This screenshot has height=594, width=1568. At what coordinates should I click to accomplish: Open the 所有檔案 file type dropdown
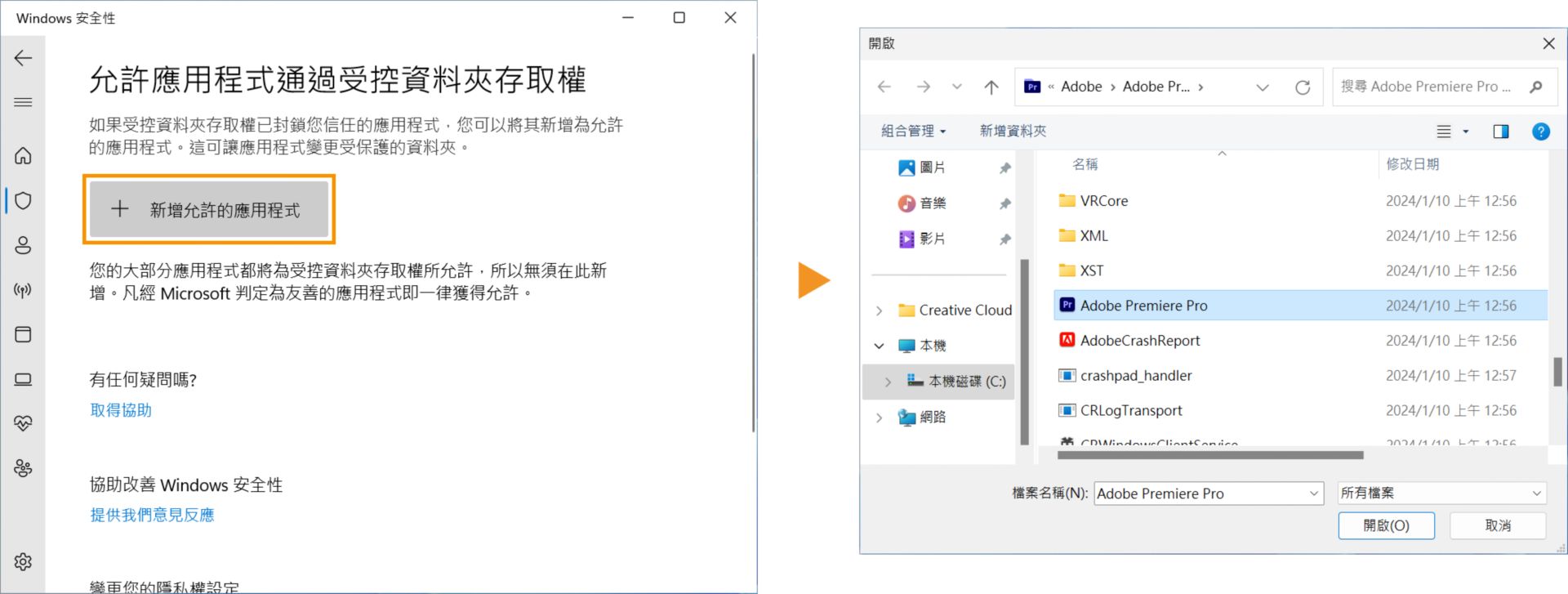[x=1441, y=494]
